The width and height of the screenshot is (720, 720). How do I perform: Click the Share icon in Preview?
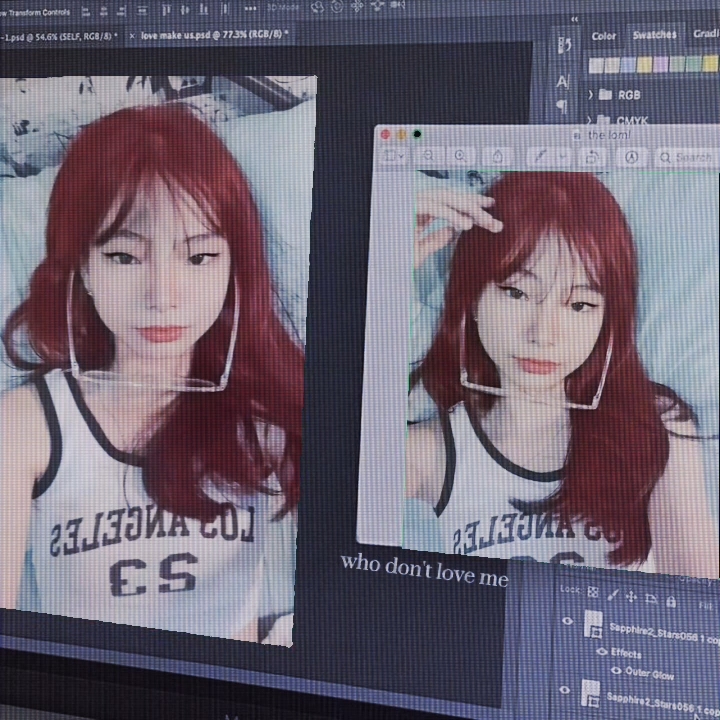tap(498, 156)
